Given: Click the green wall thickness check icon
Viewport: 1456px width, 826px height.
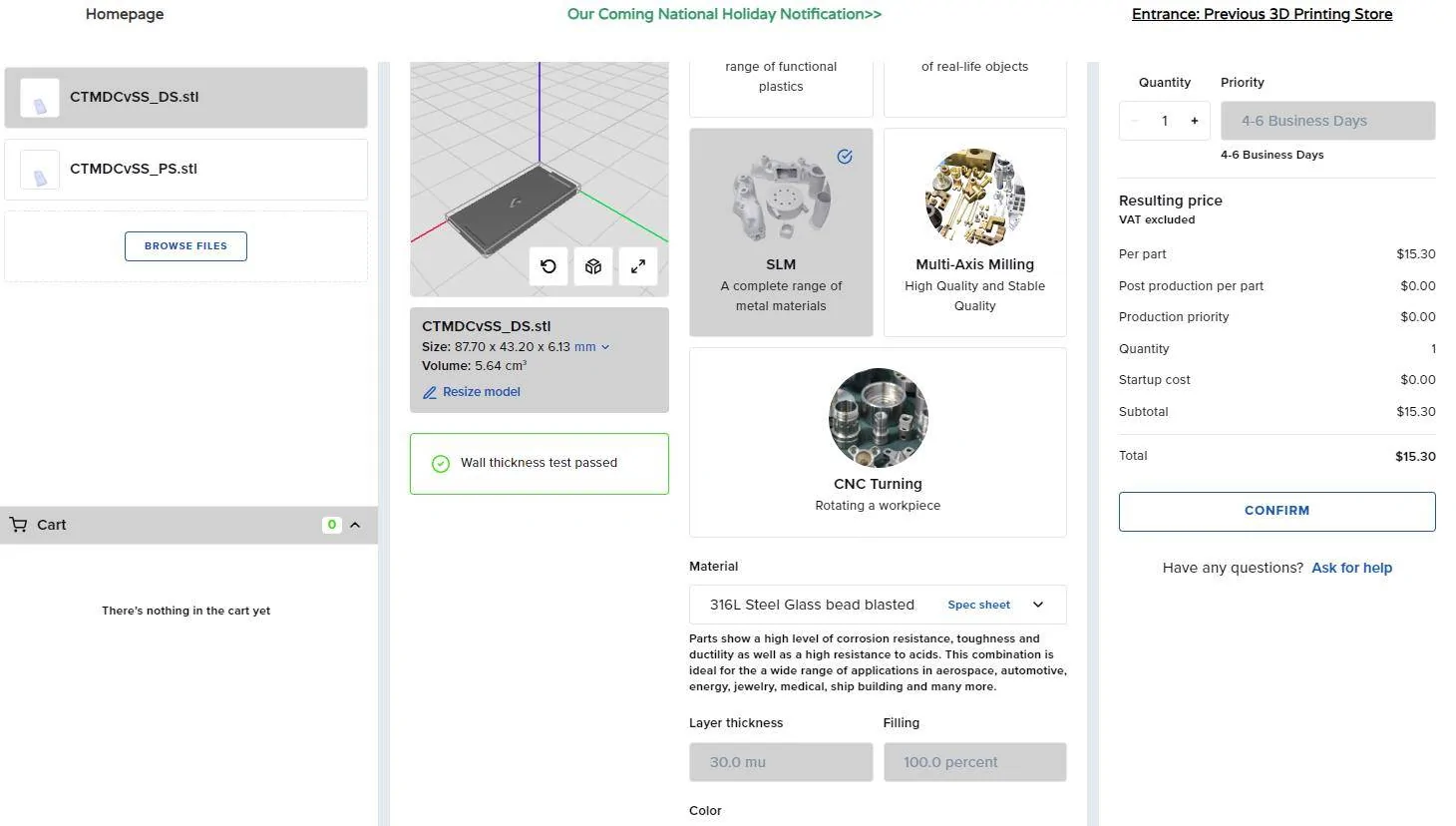Looking at the screenshot, I should coord(441,464).
